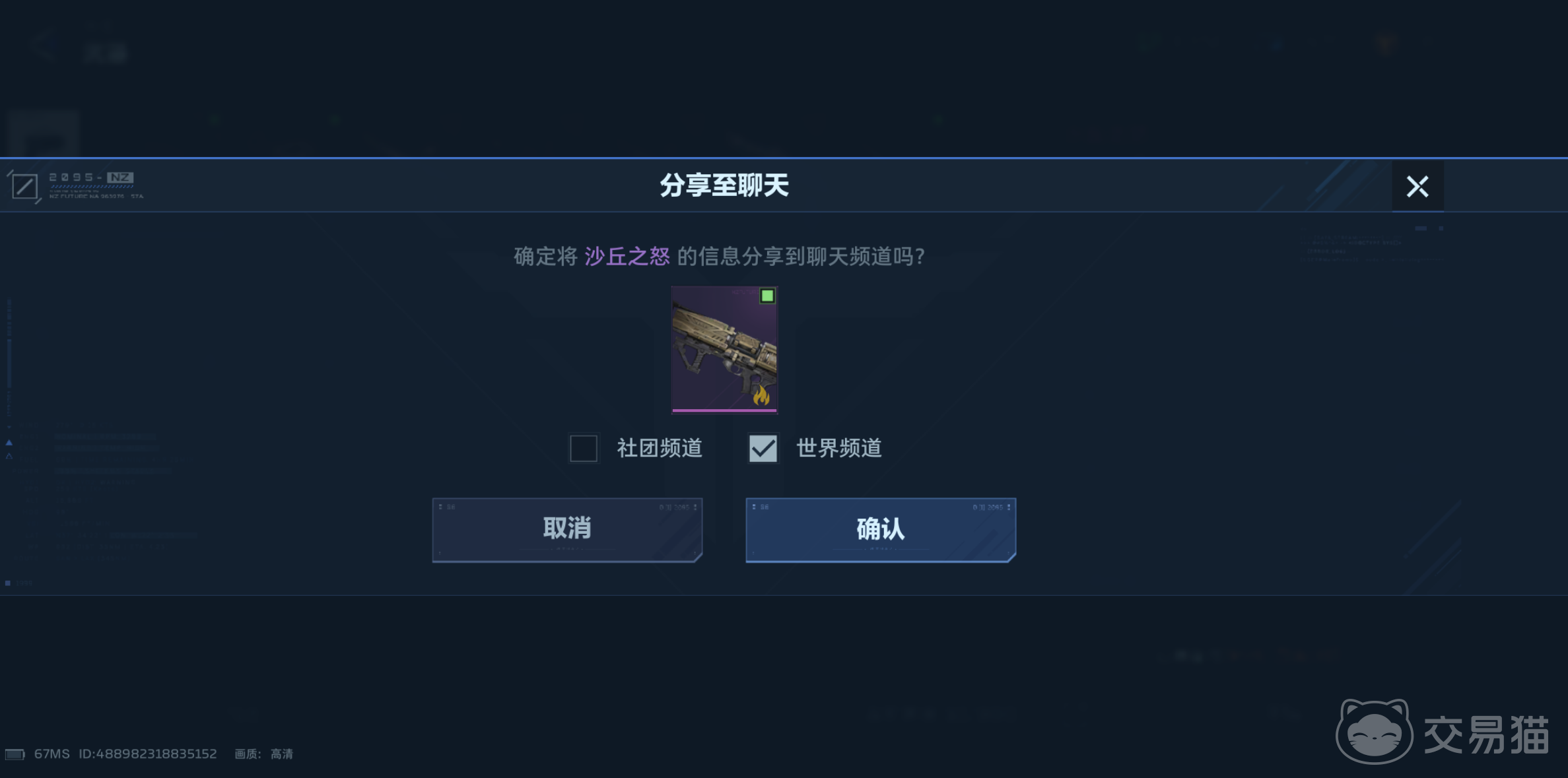Click the flame icon on weapon card
The height and width of the screenshot is (778, 1568).
tap(761, 395)
